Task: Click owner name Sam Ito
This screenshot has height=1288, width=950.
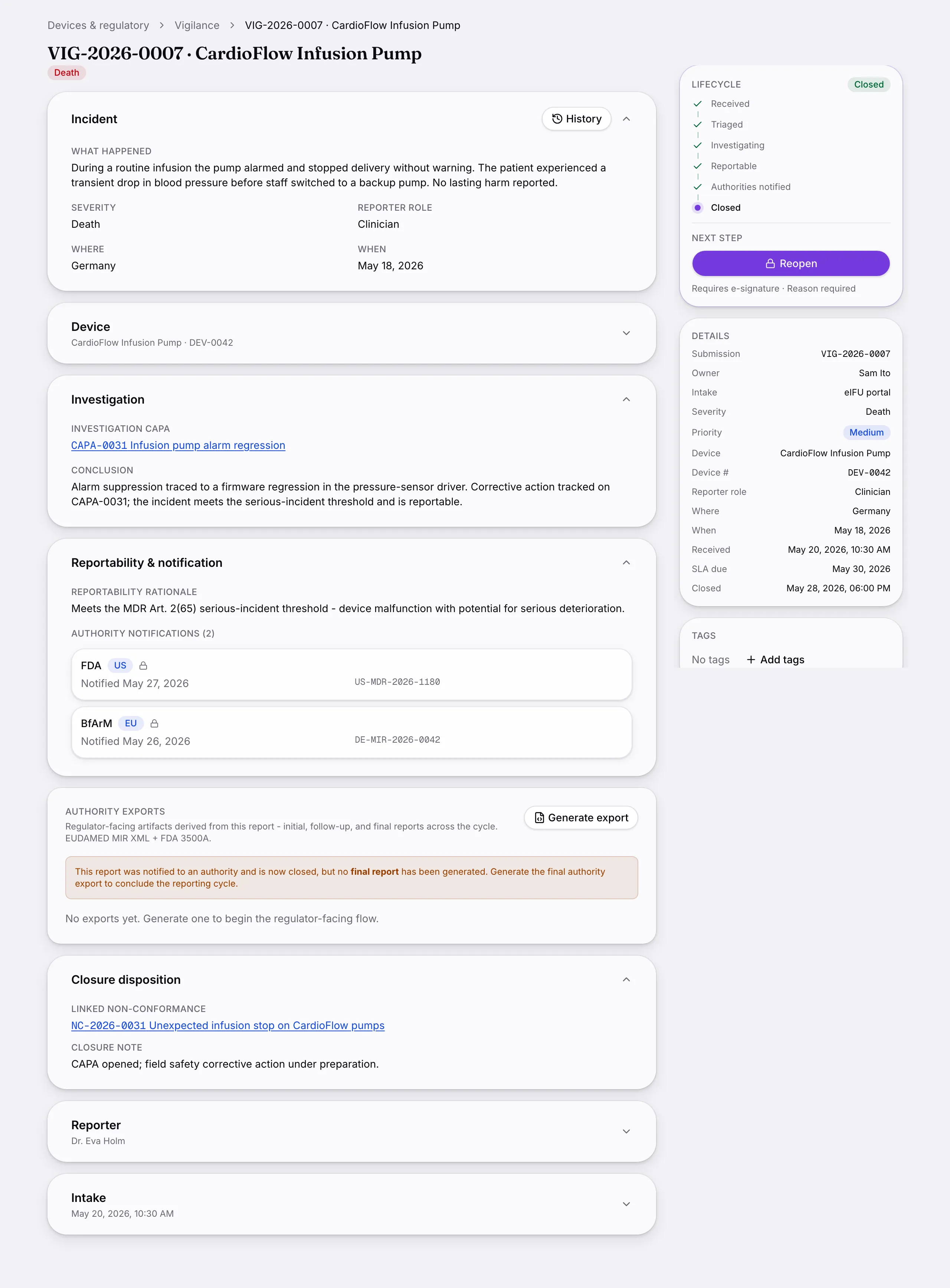Action: click(874, 373)
